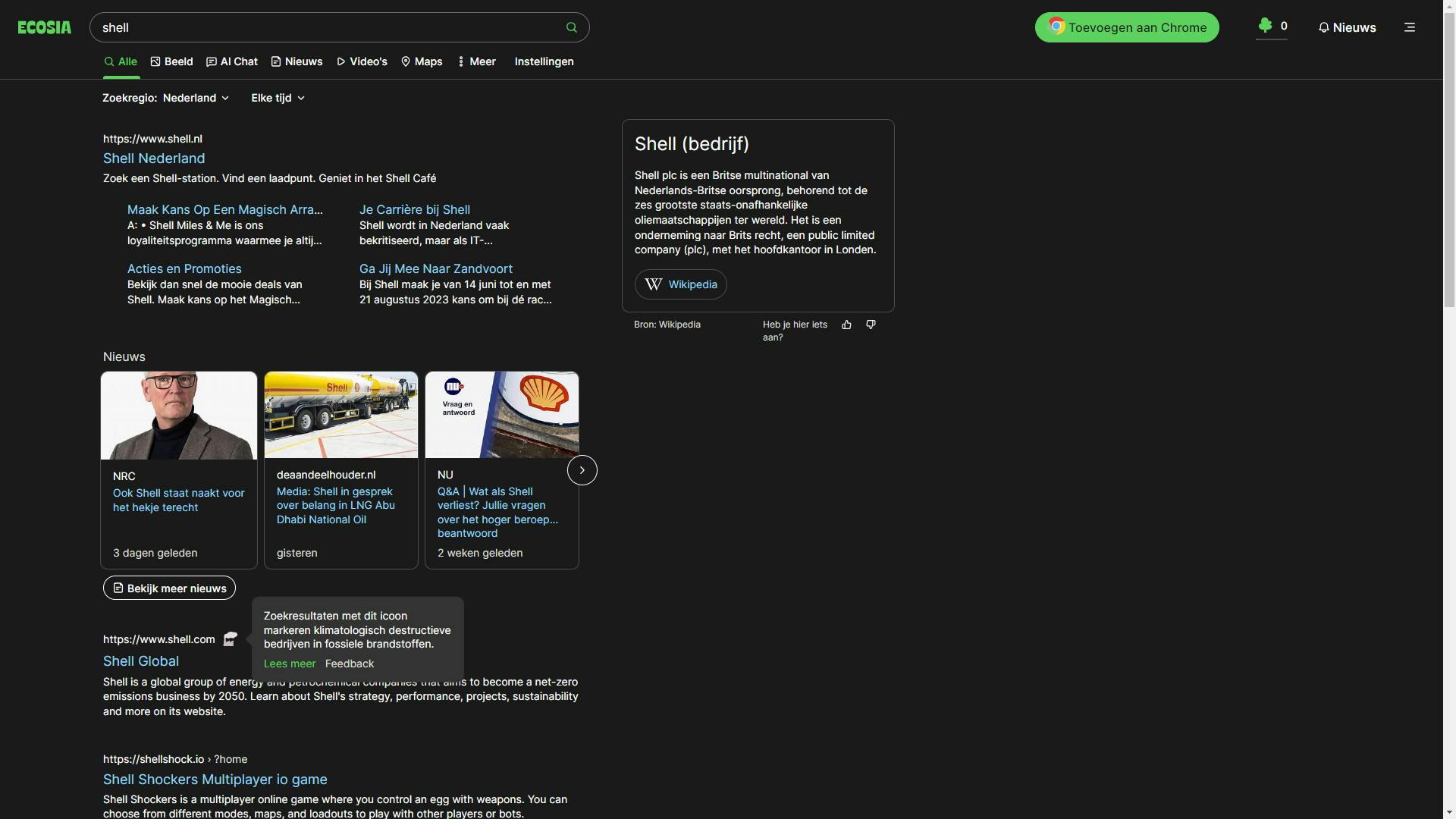
Task: Give a thumbs down on the Shell panel
Action: [870, 325]
